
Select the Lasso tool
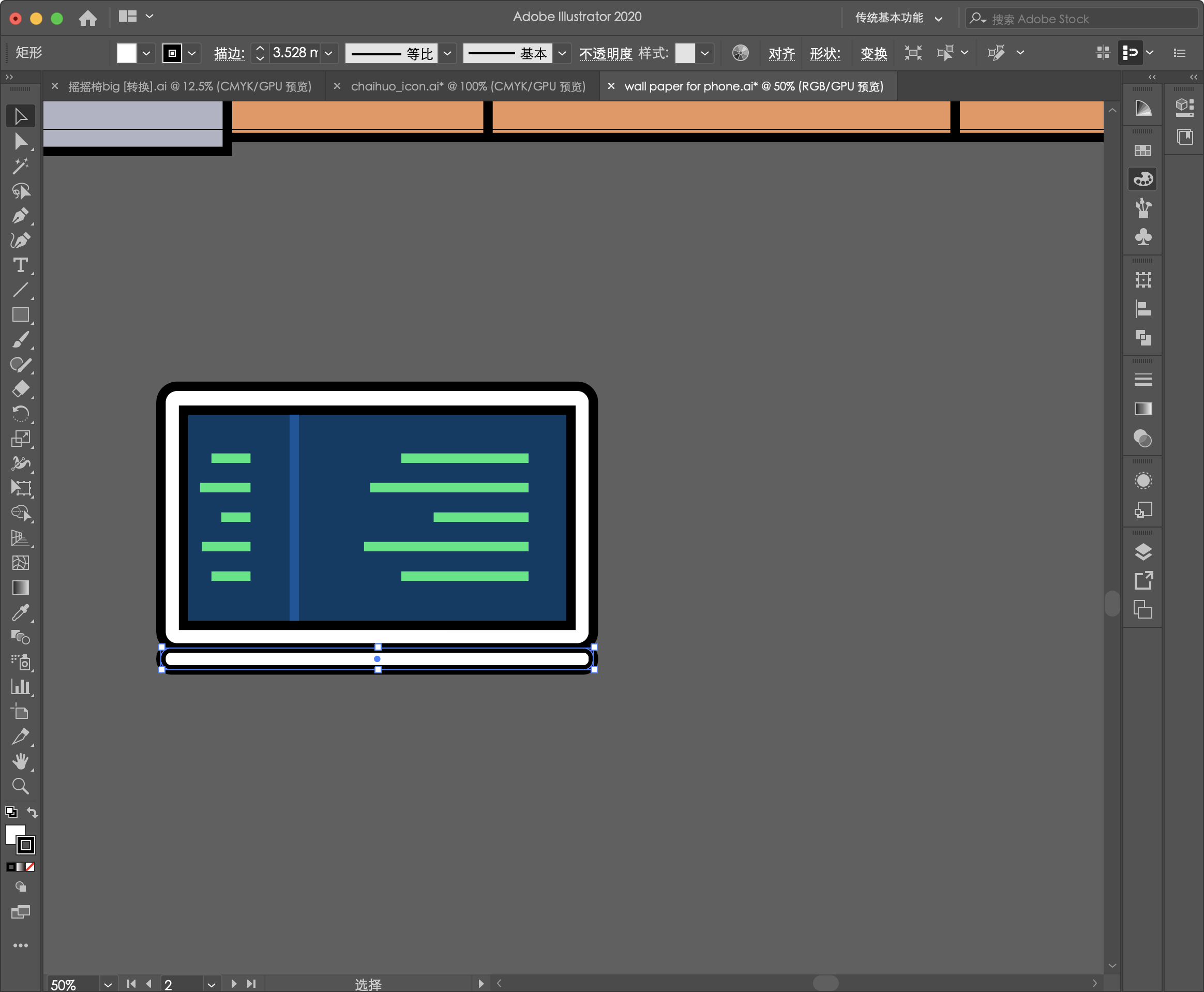[x=21, y=191]
